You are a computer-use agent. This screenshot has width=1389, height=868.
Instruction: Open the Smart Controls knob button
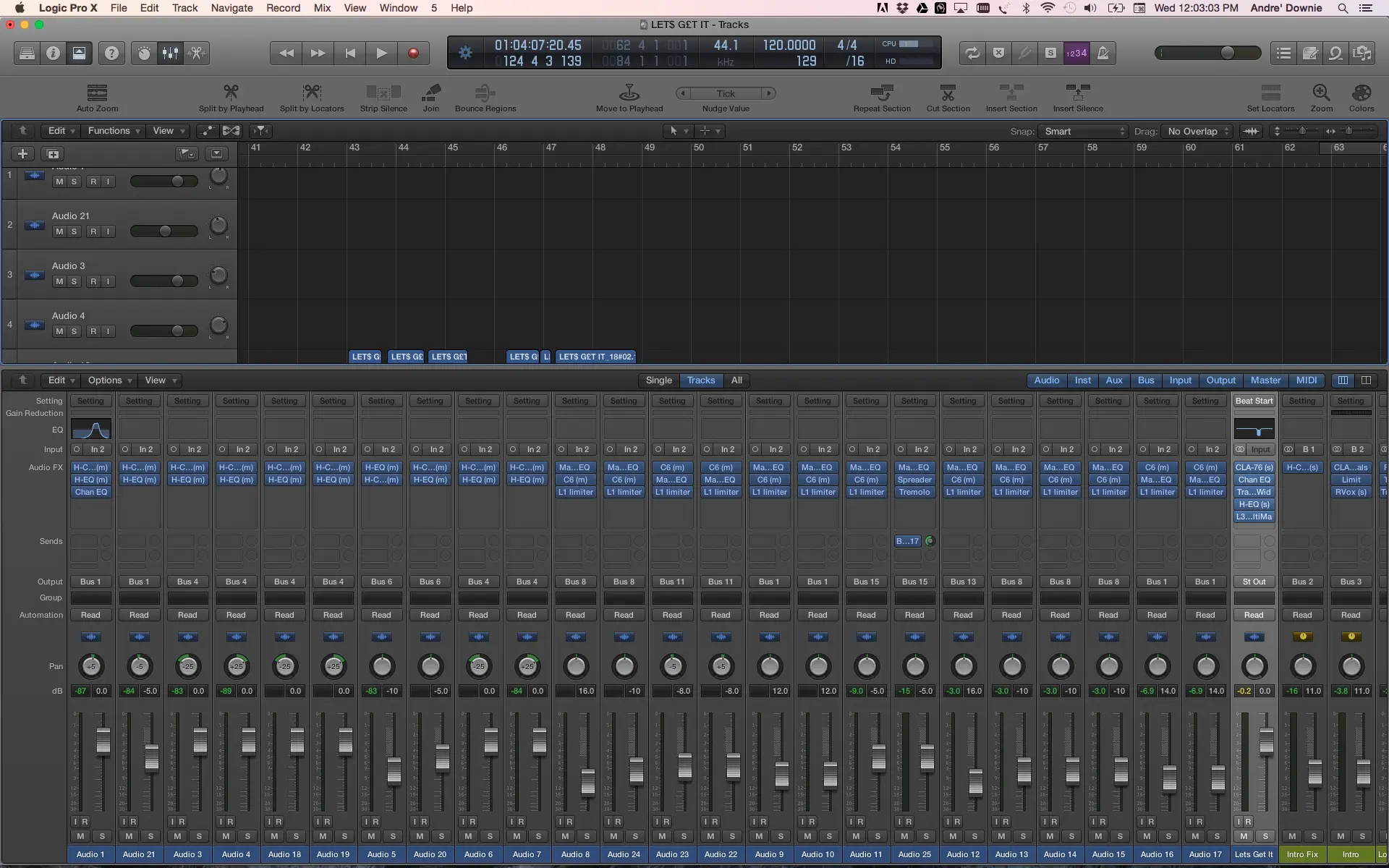(x=144, y=54)
